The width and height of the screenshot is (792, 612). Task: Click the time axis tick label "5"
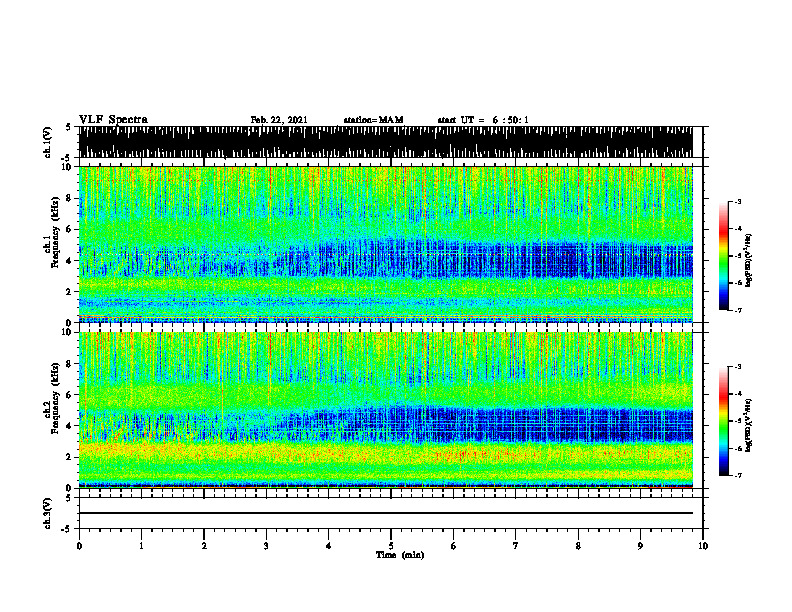[391, 546]
